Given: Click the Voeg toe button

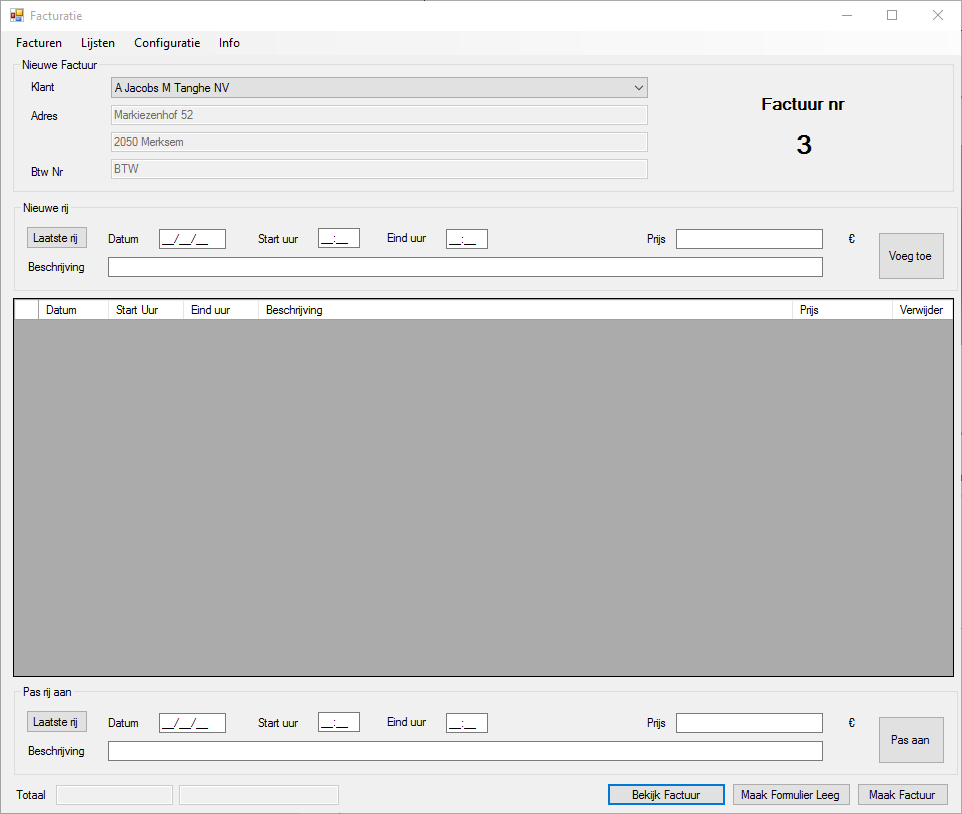Looking at the screenshot, I should click(910, 256).
